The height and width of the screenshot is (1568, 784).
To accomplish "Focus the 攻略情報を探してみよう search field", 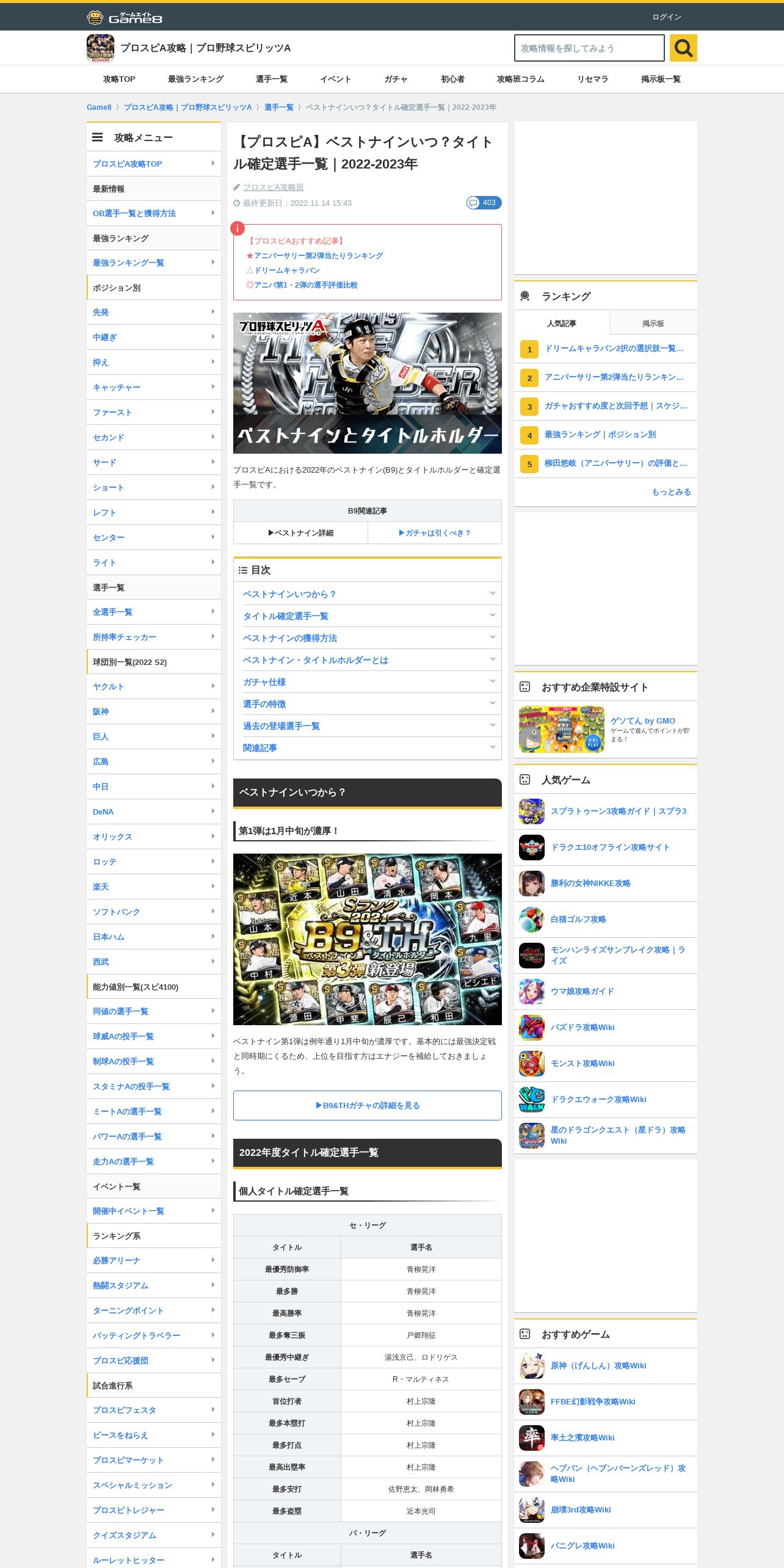I will (x=589, y=48).
